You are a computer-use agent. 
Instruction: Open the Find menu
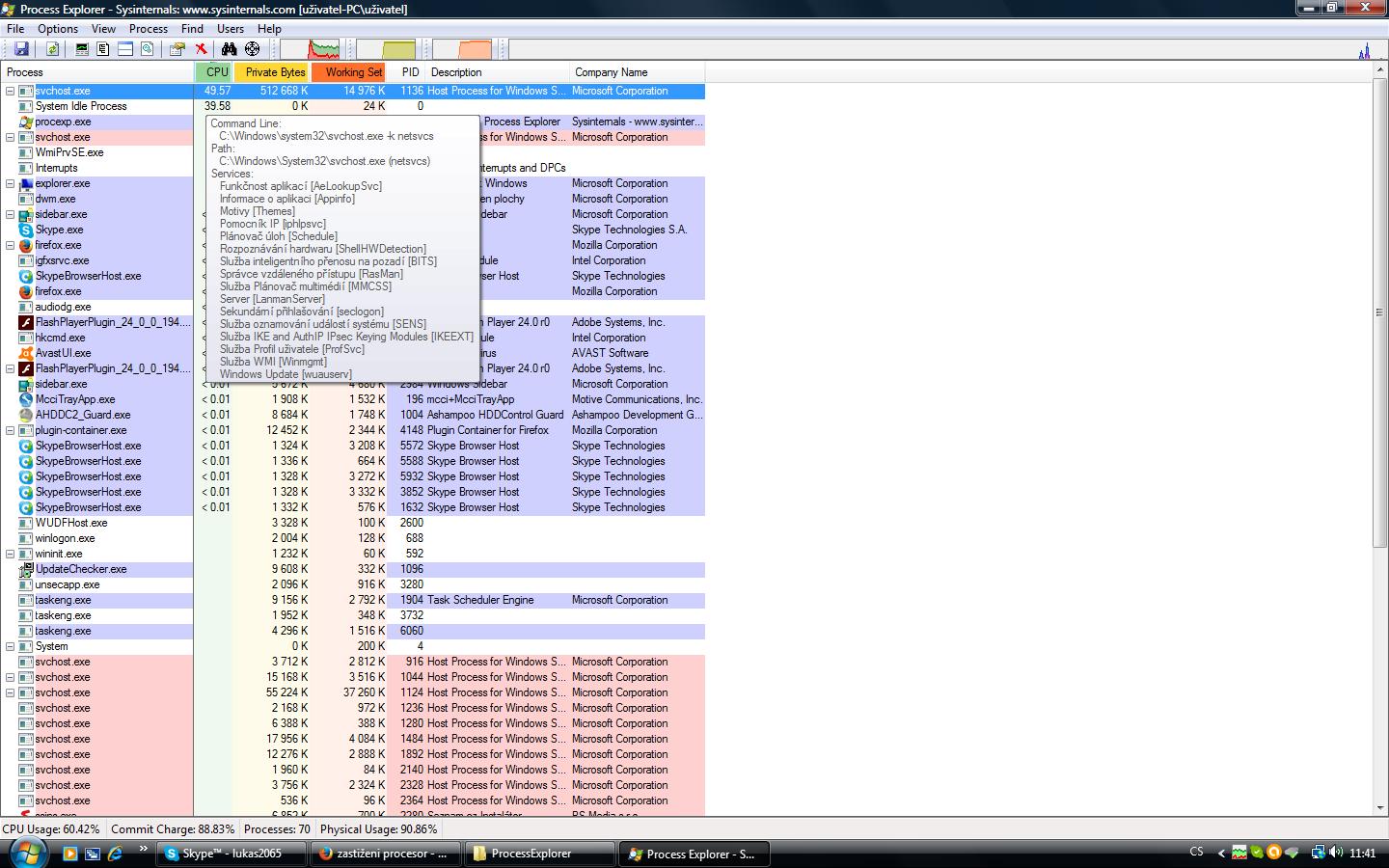click(x=192, y=29)
